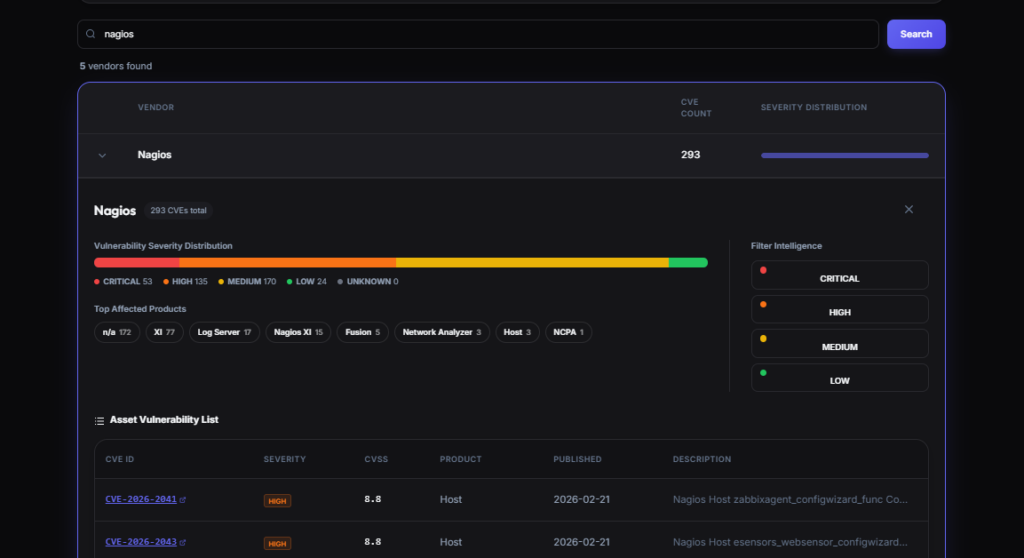Select the Log Server 17 product chip
The width and height of the screenshot is (1024, 558).
click(x=225, y=332)
